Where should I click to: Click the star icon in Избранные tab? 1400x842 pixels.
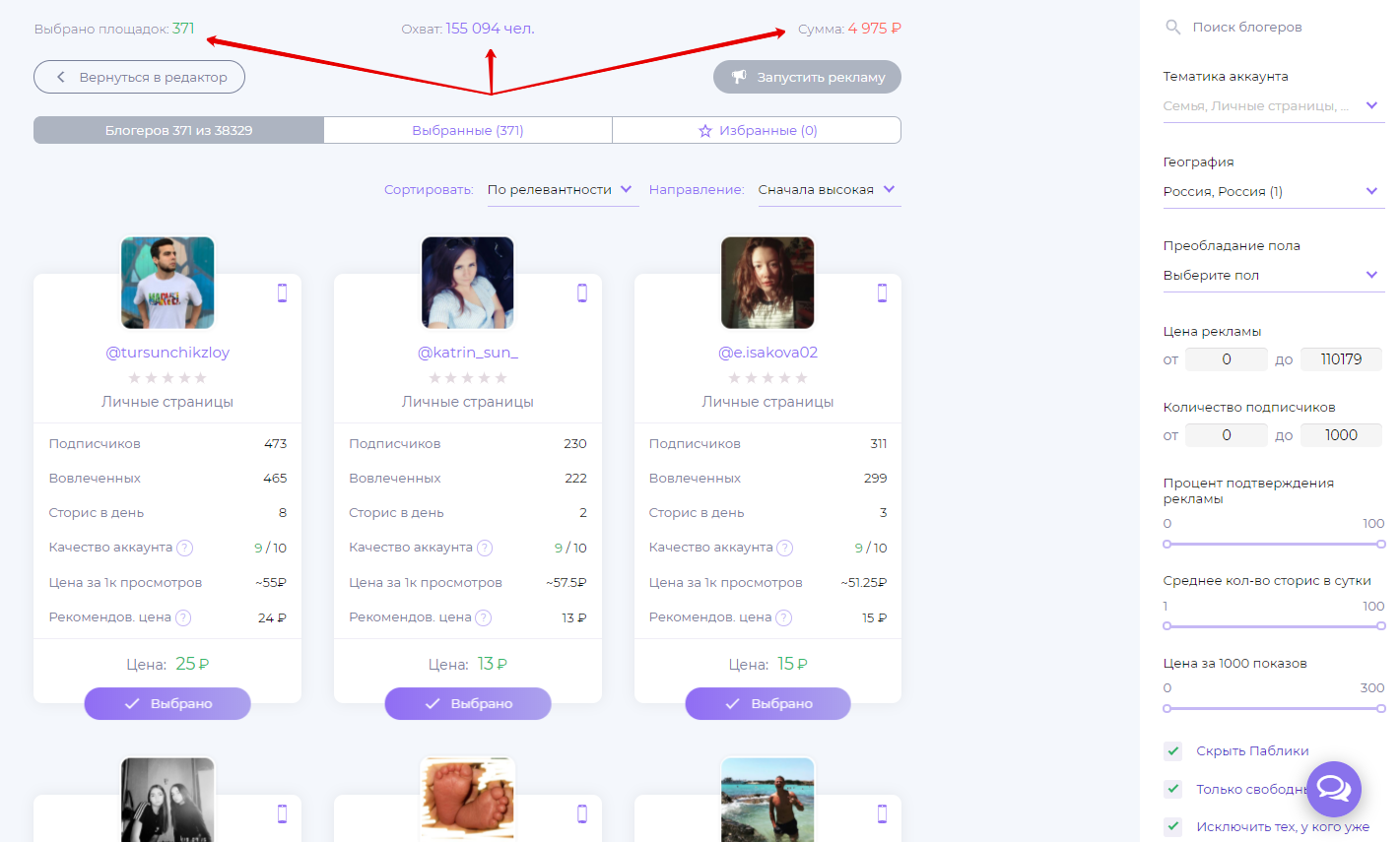(705, 130)
